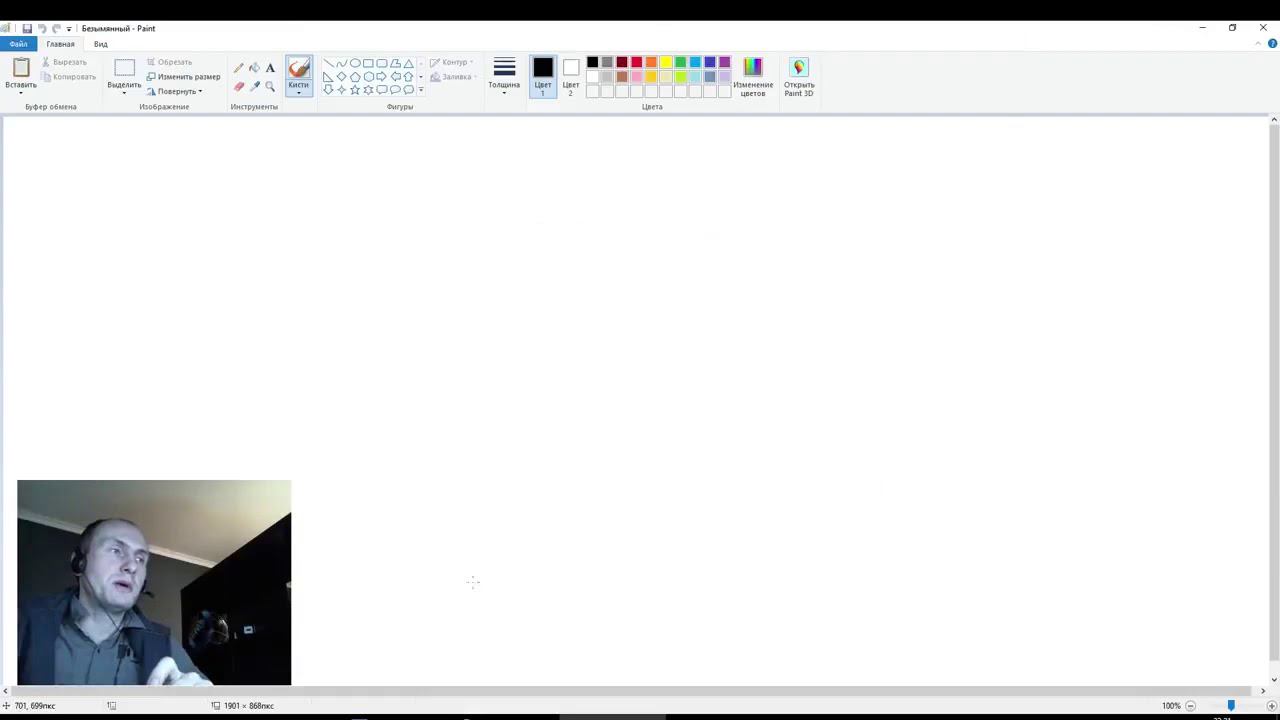
Task: Click the Вырезать cut button
Action: coord(63,62)
